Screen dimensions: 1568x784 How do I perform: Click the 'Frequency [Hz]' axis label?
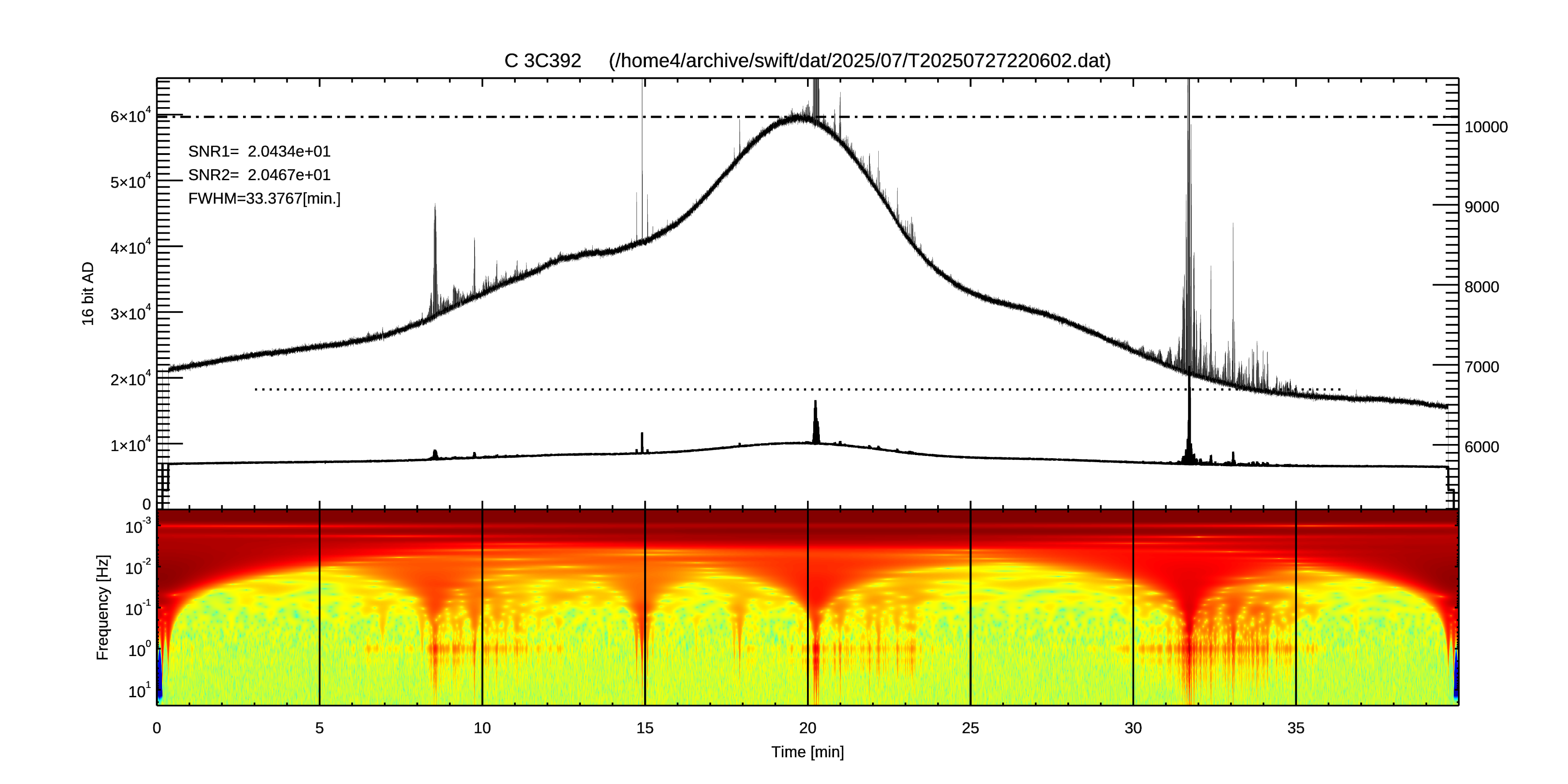point(103,607)
